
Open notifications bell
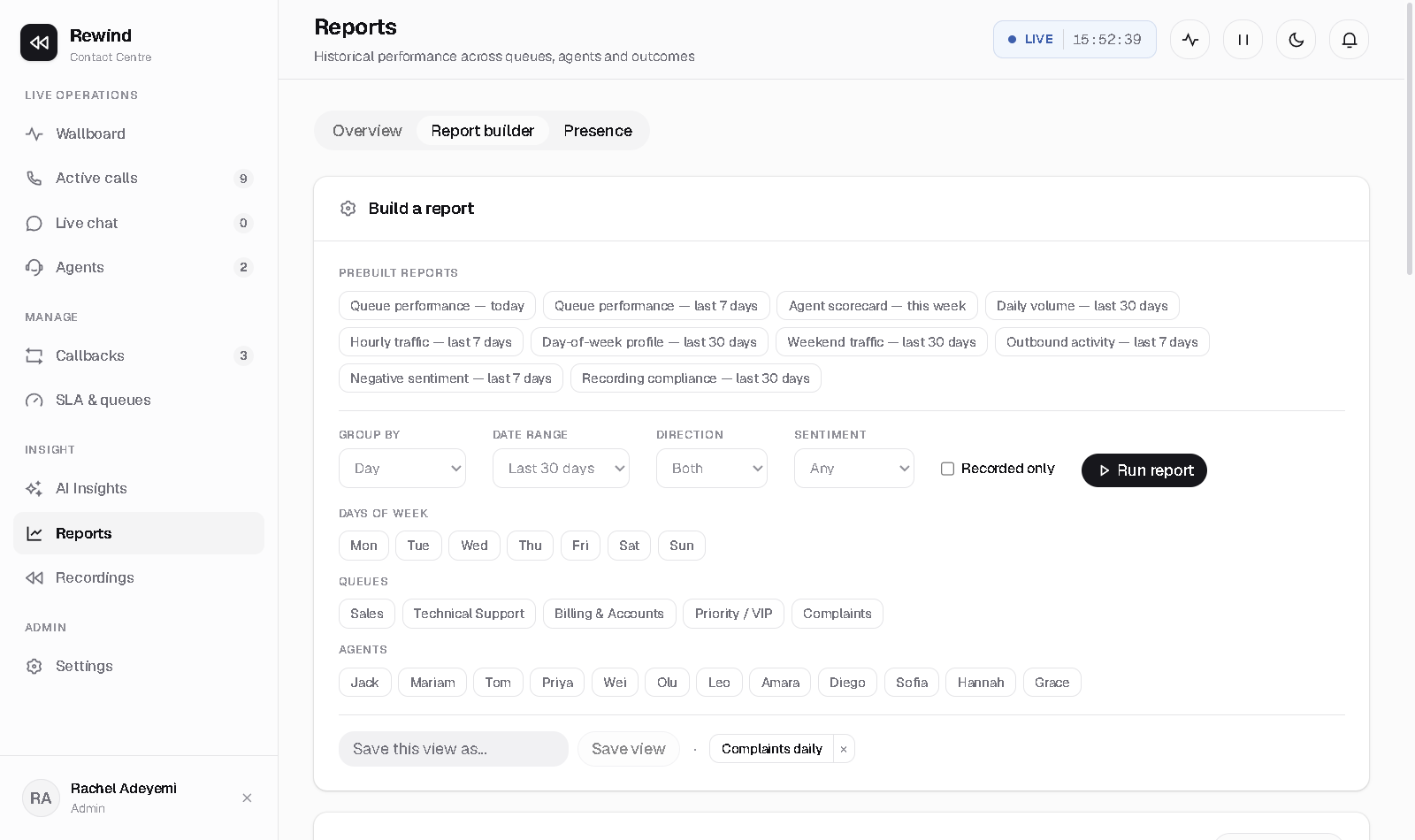(x=1350, y=40)
